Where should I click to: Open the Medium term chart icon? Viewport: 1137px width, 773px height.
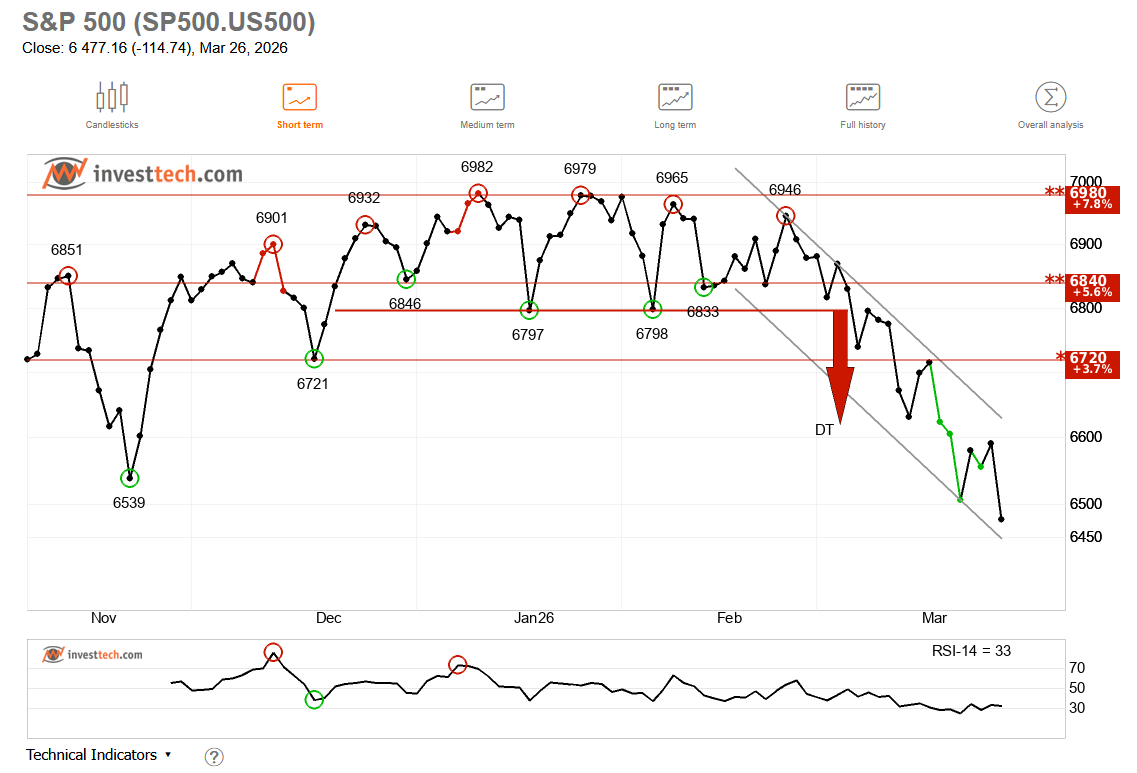(487, 97)
